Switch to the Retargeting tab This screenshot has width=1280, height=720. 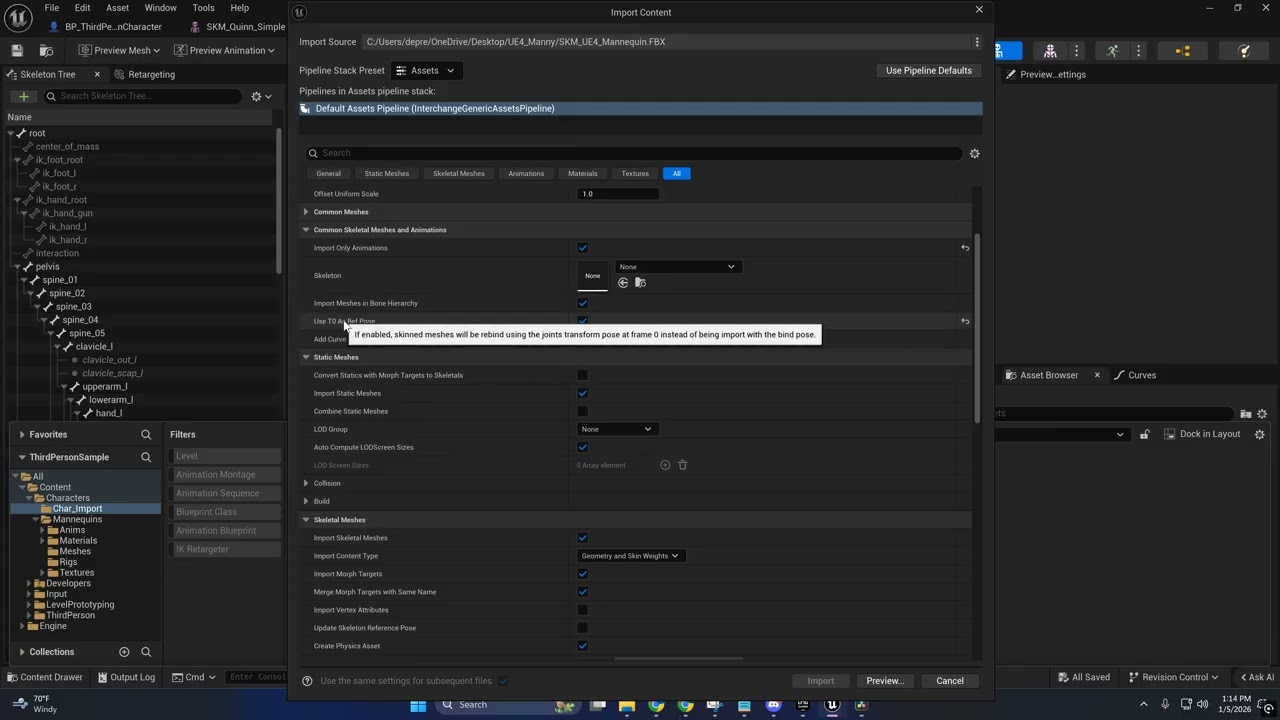144,74
